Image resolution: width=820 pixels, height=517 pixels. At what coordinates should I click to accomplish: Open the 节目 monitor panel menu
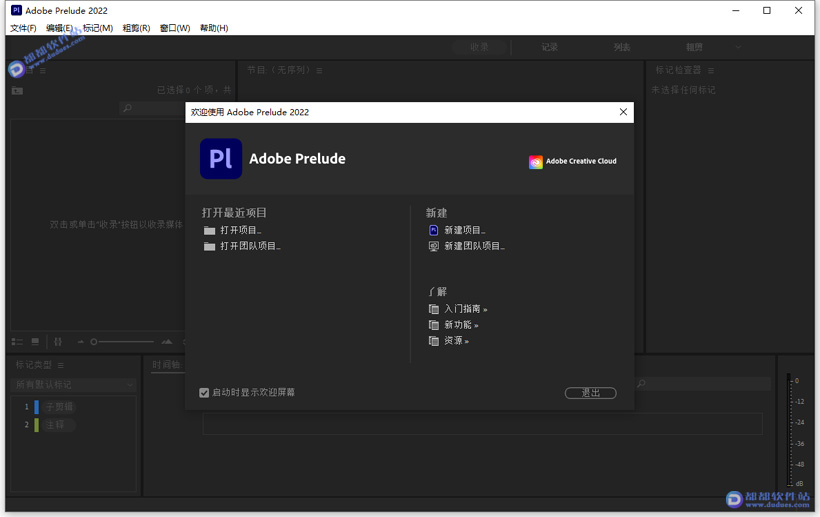[319, 71]
